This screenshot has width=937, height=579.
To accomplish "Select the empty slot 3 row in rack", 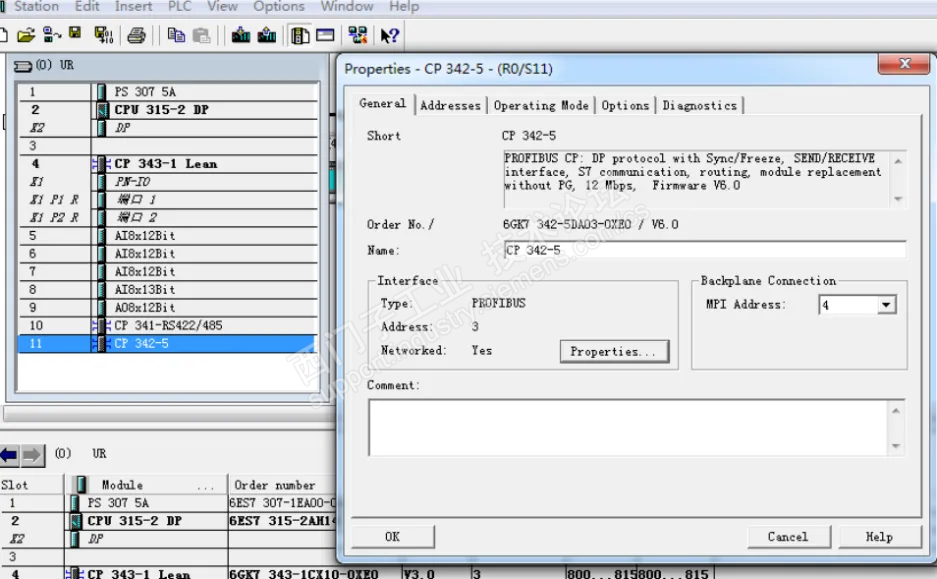I will click(168, 146).
